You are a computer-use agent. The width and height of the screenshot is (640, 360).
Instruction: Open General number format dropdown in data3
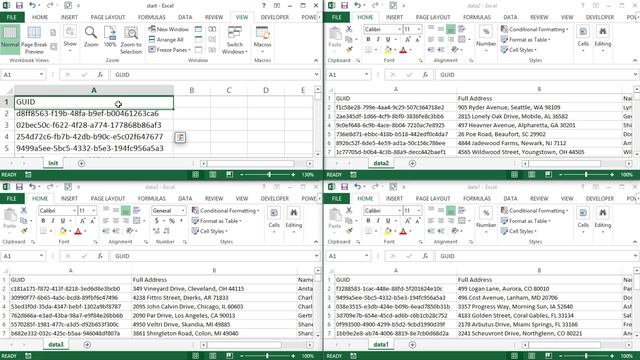(x=182, y=211)
